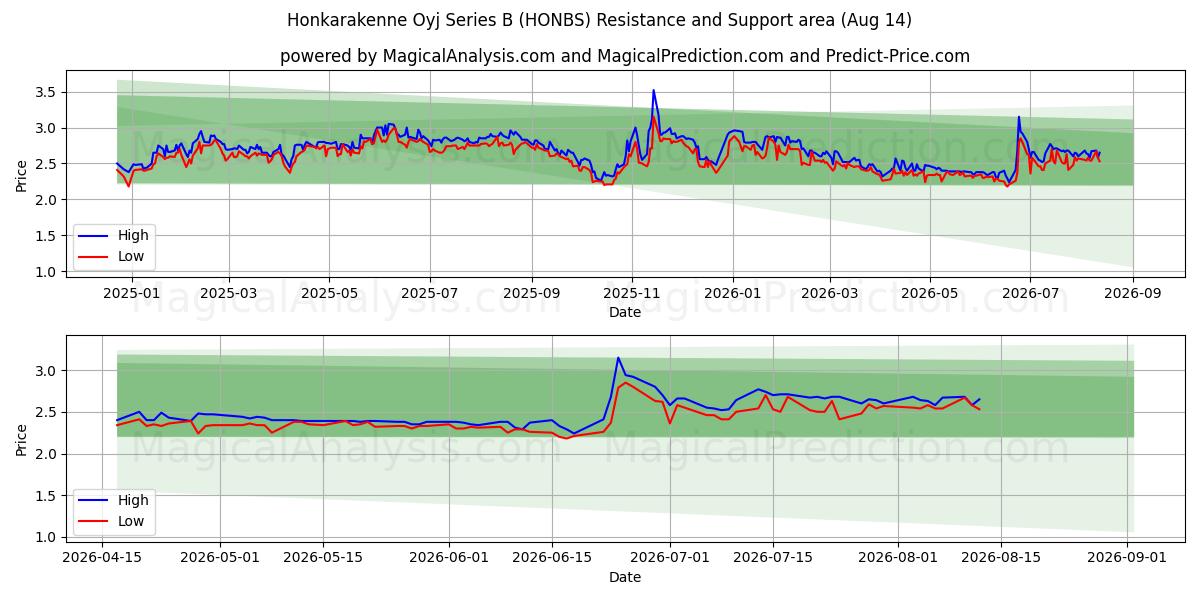Image resolution: width=1200 pixels, height=600 pixels.
Task: Click the '2026-04-15' lower axis label
Action: (102, 558)
